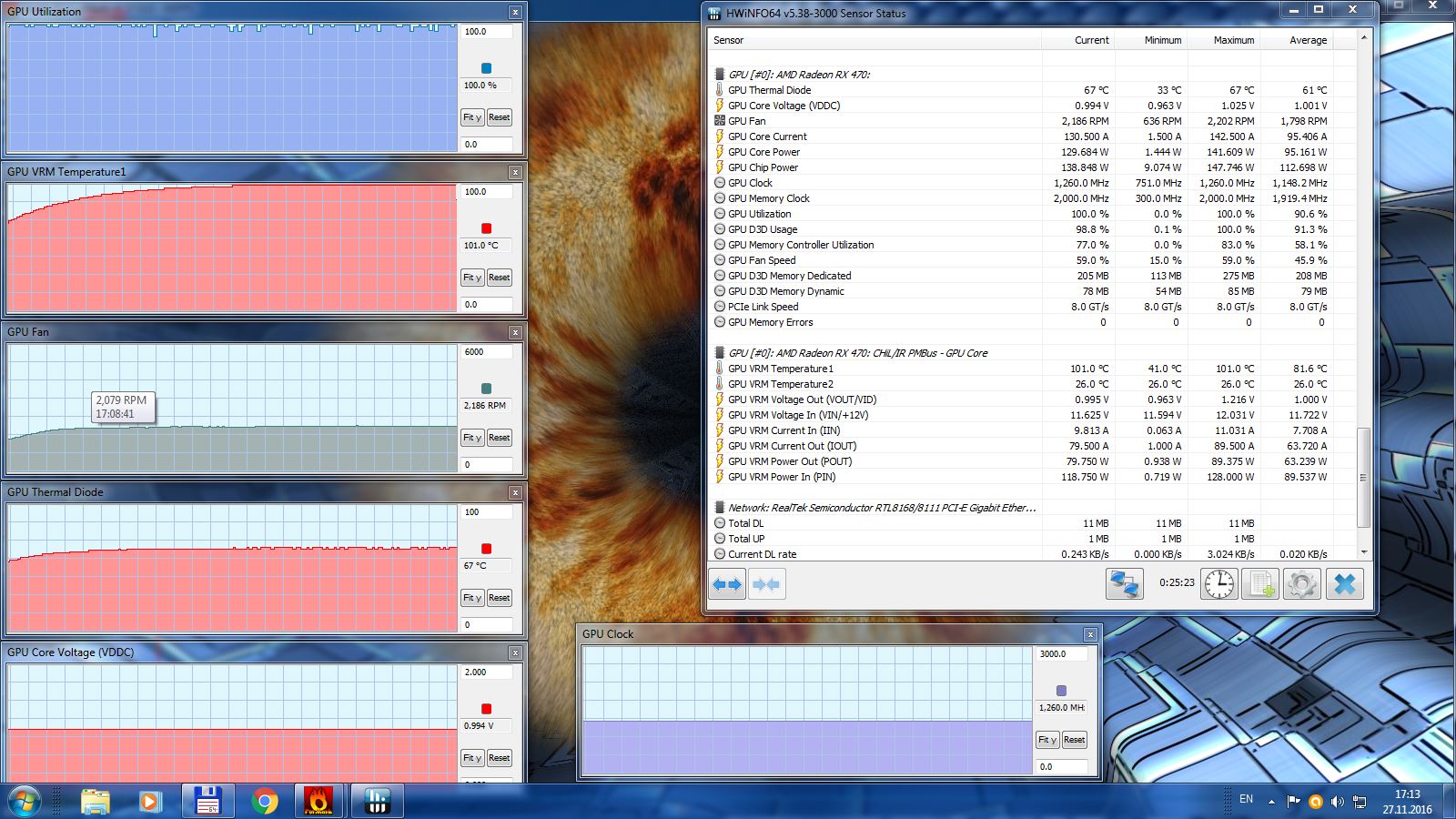
Task: Switch to FurMark on the taskbar
Action: tap(318, 801)
